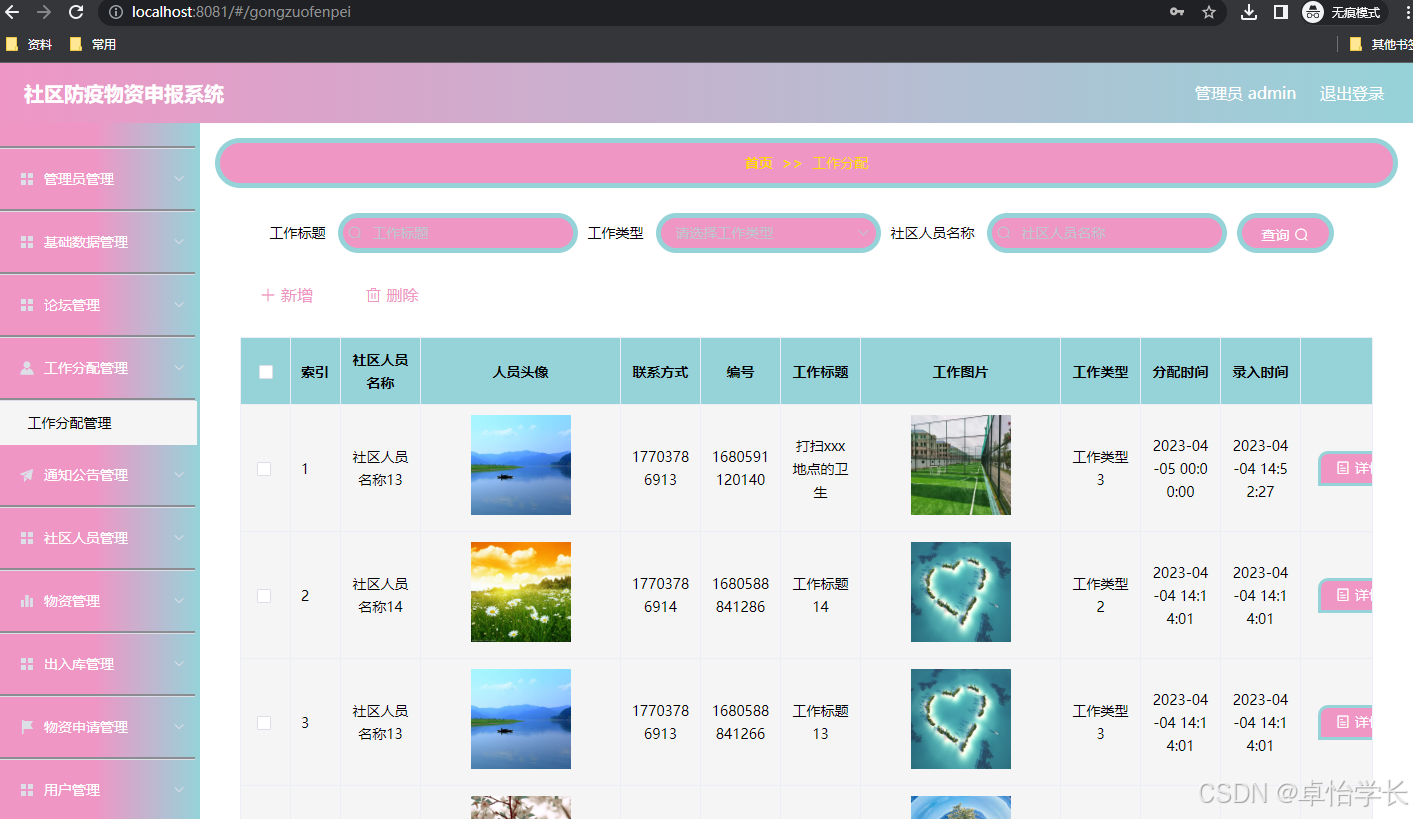Click the trash icon next to 删除
The height and width of the screenshot is (819, 1413).
(373, 295)
